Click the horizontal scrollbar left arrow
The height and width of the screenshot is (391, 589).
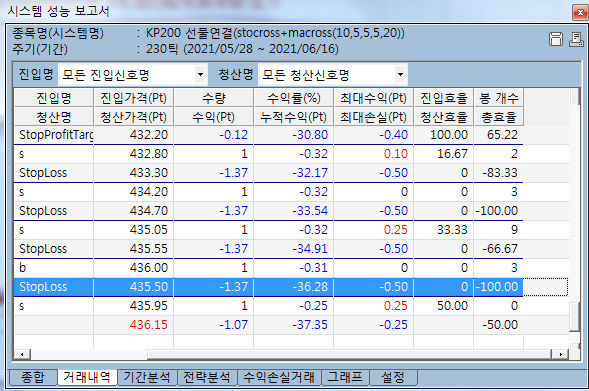click(22, 354)
